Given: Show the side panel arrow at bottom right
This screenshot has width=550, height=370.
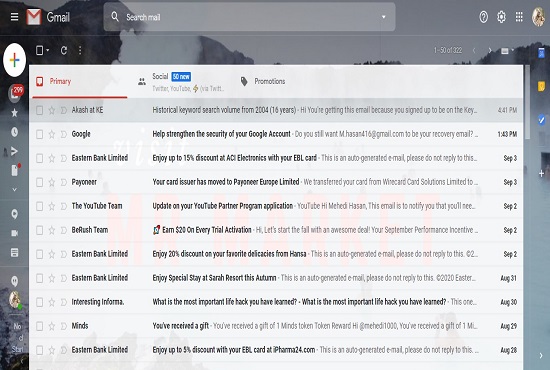Looking at the screenshot, I should coord(541,355).
